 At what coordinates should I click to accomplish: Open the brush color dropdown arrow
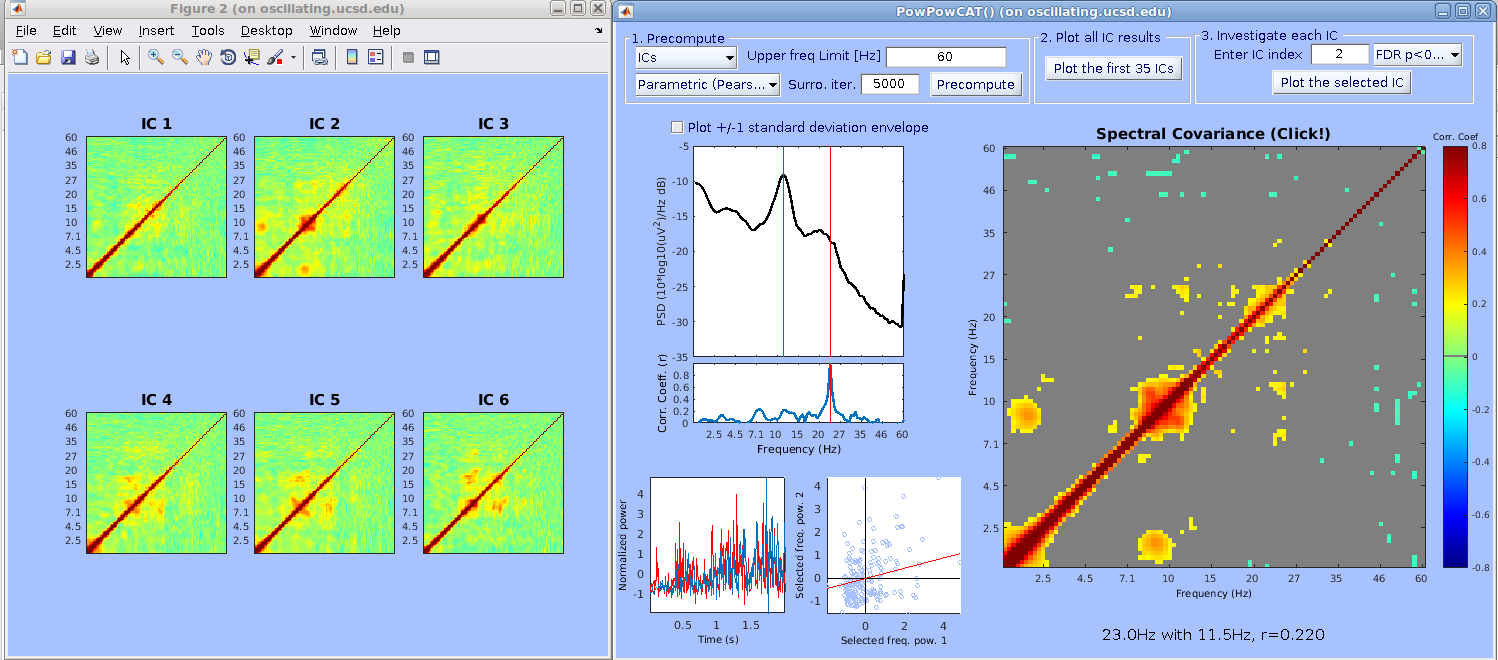click(293, 58)
